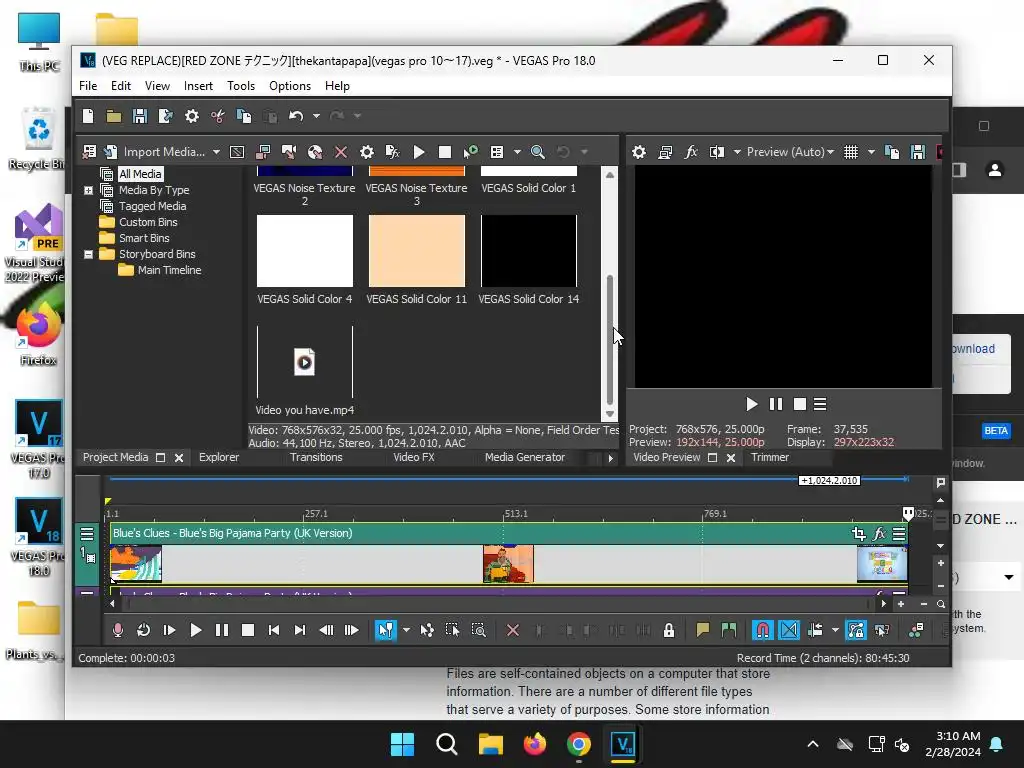The width and height of the screenshot is (1024, 768).
Task: Open project via folder icon in toolbar
Action: pyautogui.click(x=114, y=116)
